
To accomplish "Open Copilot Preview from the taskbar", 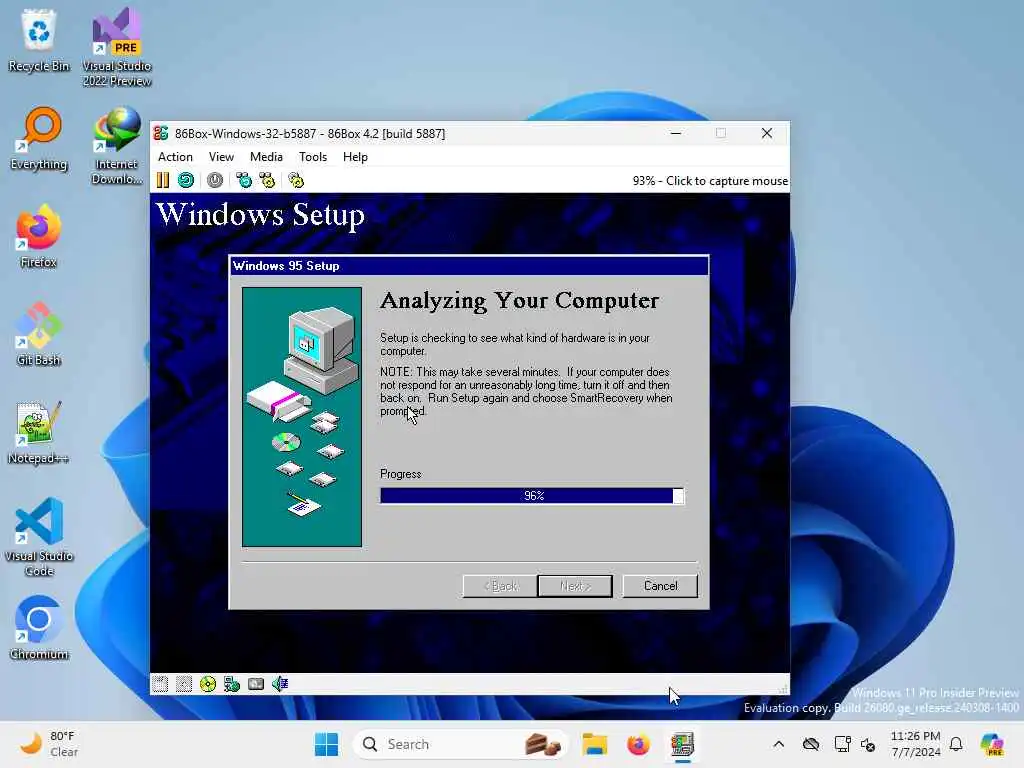I will coord(991,744).
